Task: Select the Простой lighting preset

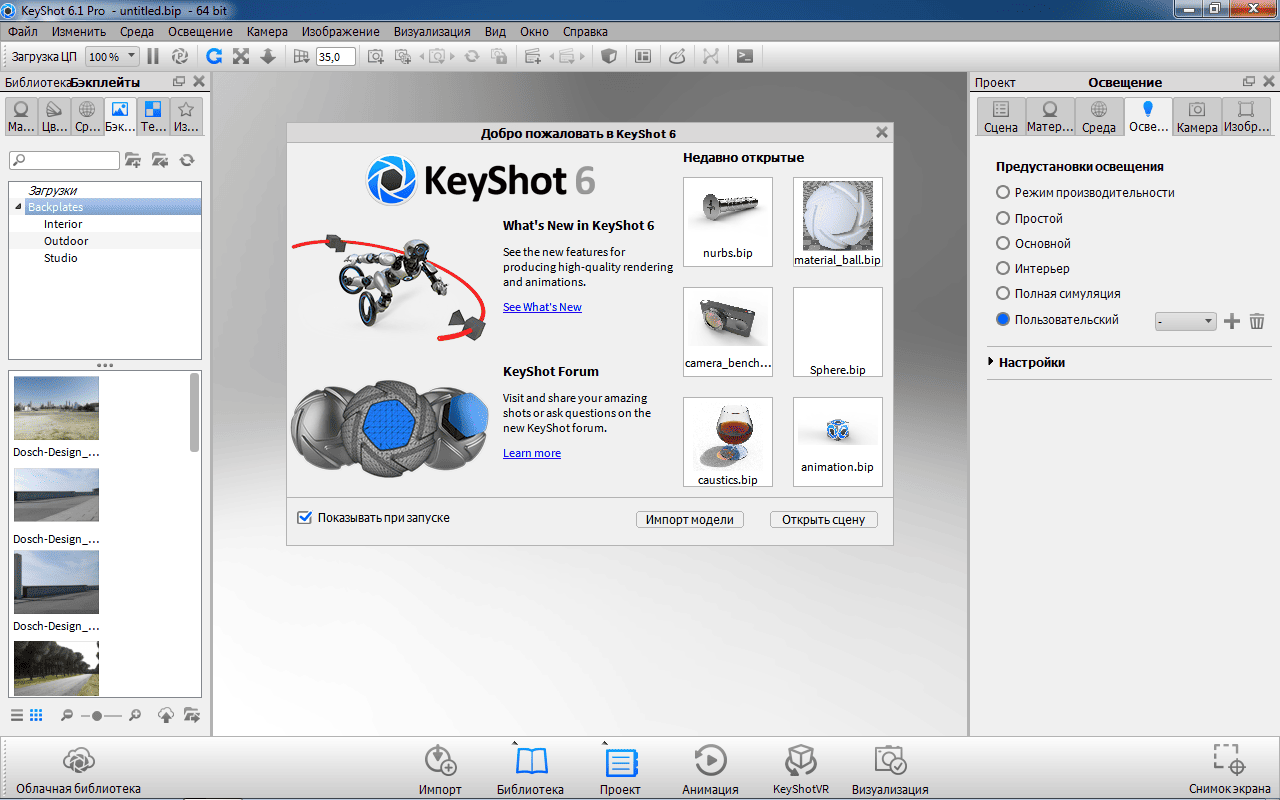Action: pos(1029,218)
